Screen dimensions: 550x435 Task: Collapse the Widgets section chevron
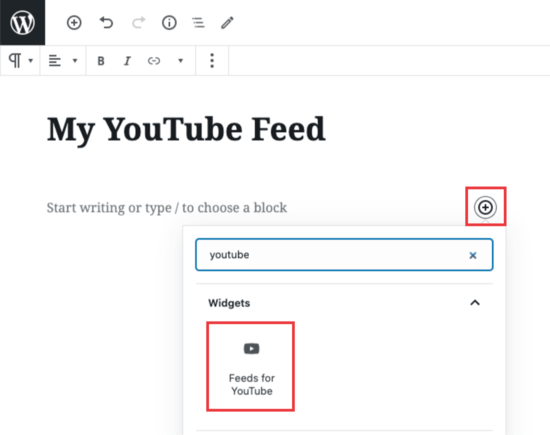tap(475, 302)
